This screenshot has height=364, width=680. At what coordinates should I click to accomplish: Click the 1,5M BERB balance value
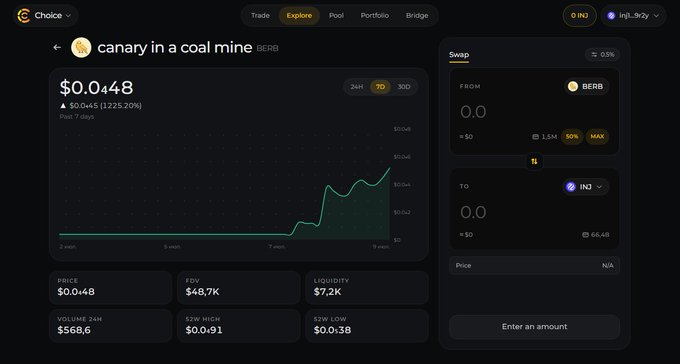pos(549,137)
